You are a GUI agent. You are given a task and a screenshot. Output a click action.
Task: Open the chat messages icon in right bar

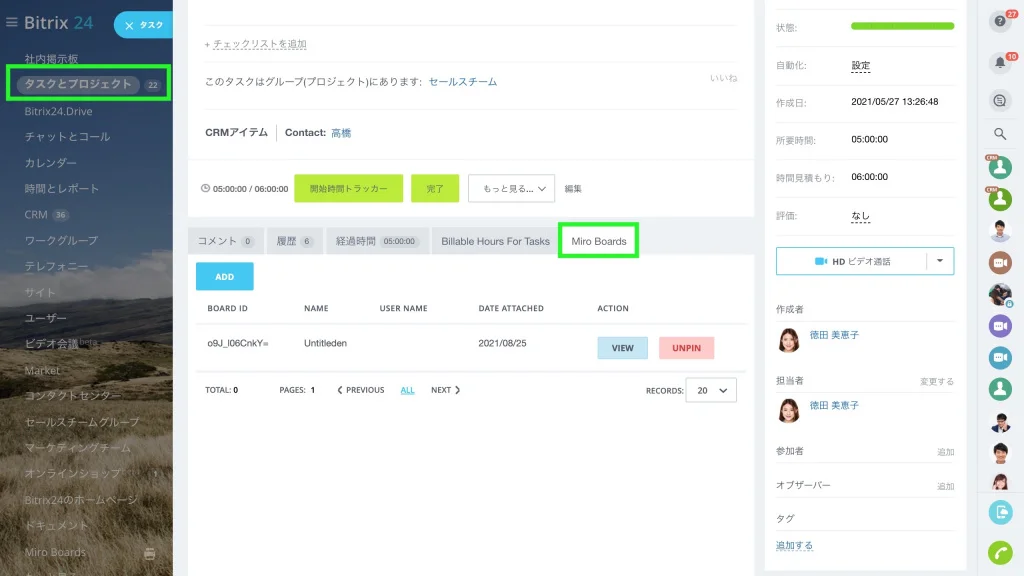1000,101
